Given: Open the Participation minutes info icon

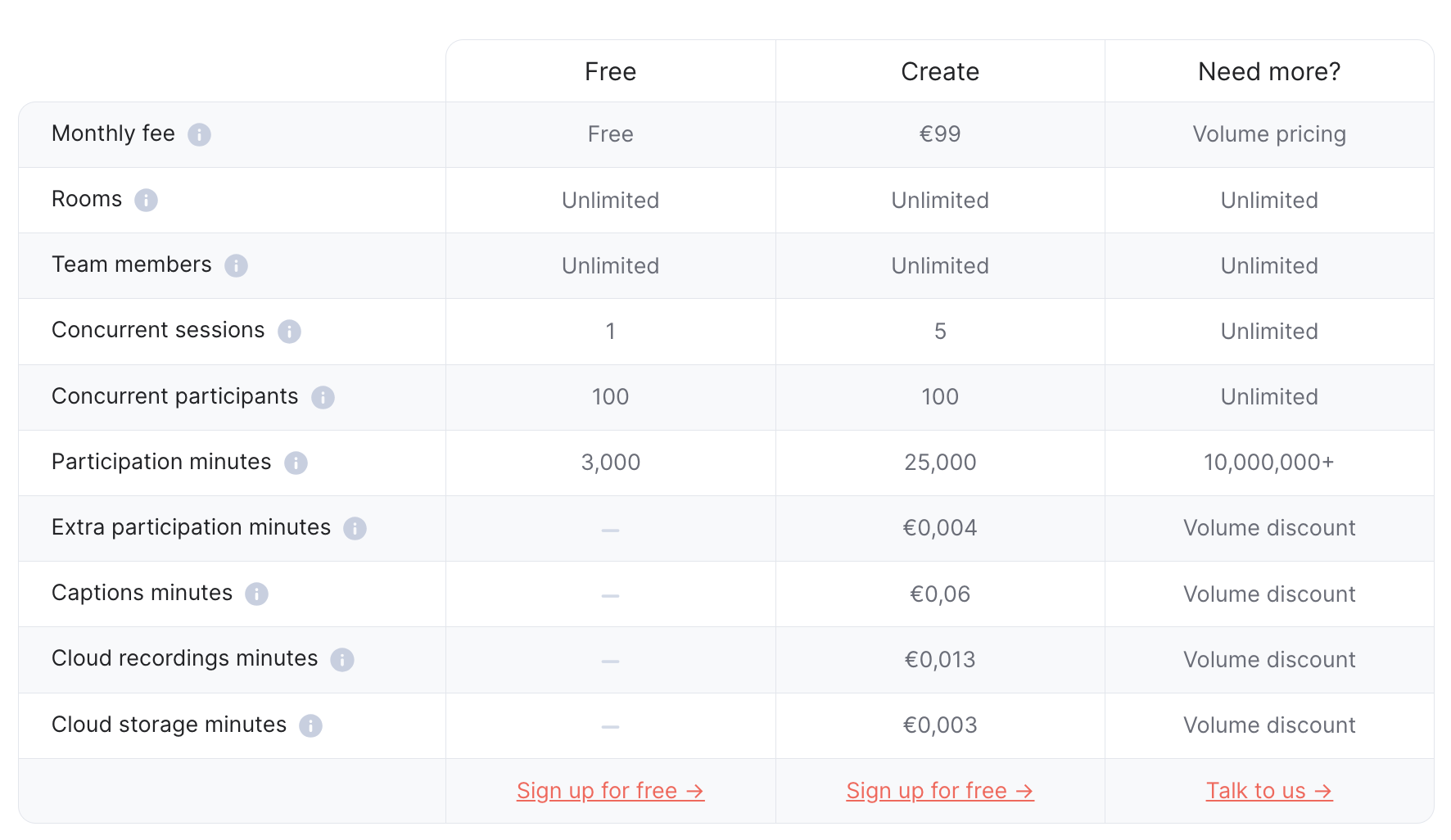Looking at the screenshot, I should pos(296,463).
